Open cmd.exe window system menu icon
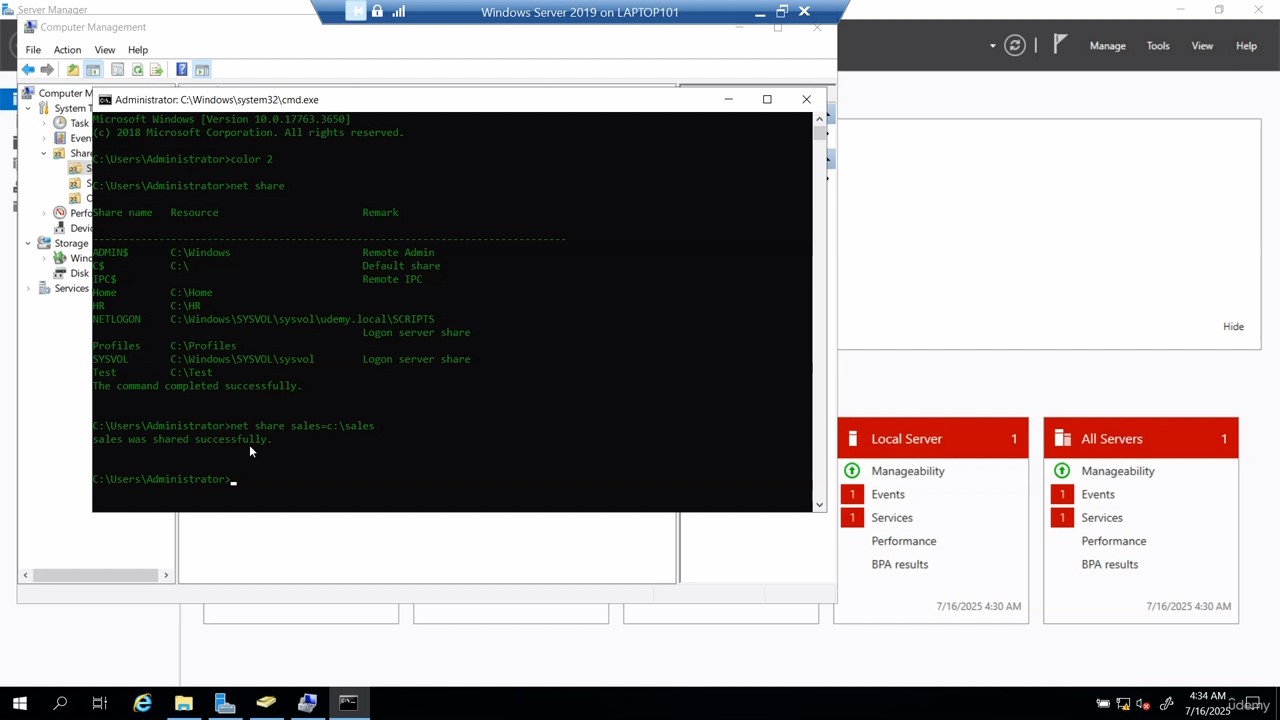The image size is (1280, 720). click(x=105, y=100)
